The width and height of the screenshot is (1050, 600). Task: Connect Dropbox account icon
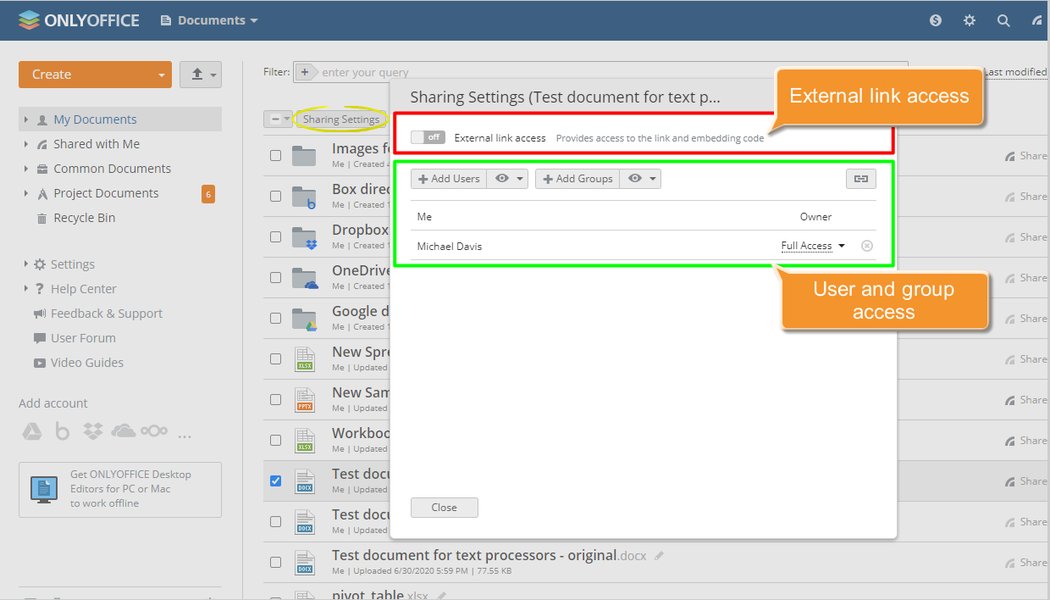pyautogui.click(x=93, y=431)
